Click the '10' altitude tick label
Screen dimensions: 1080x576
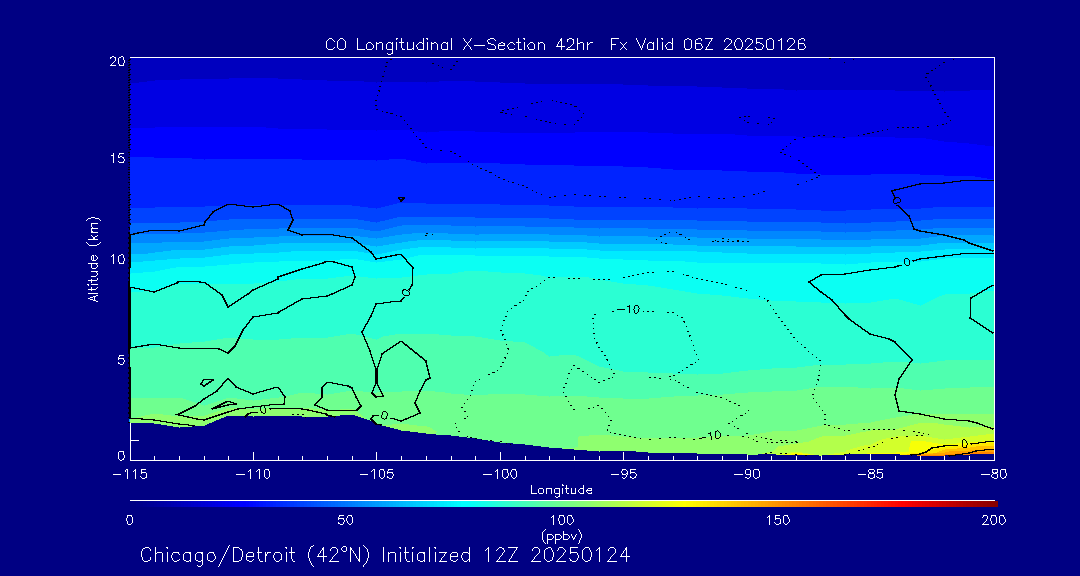click(x=116, y=258)
